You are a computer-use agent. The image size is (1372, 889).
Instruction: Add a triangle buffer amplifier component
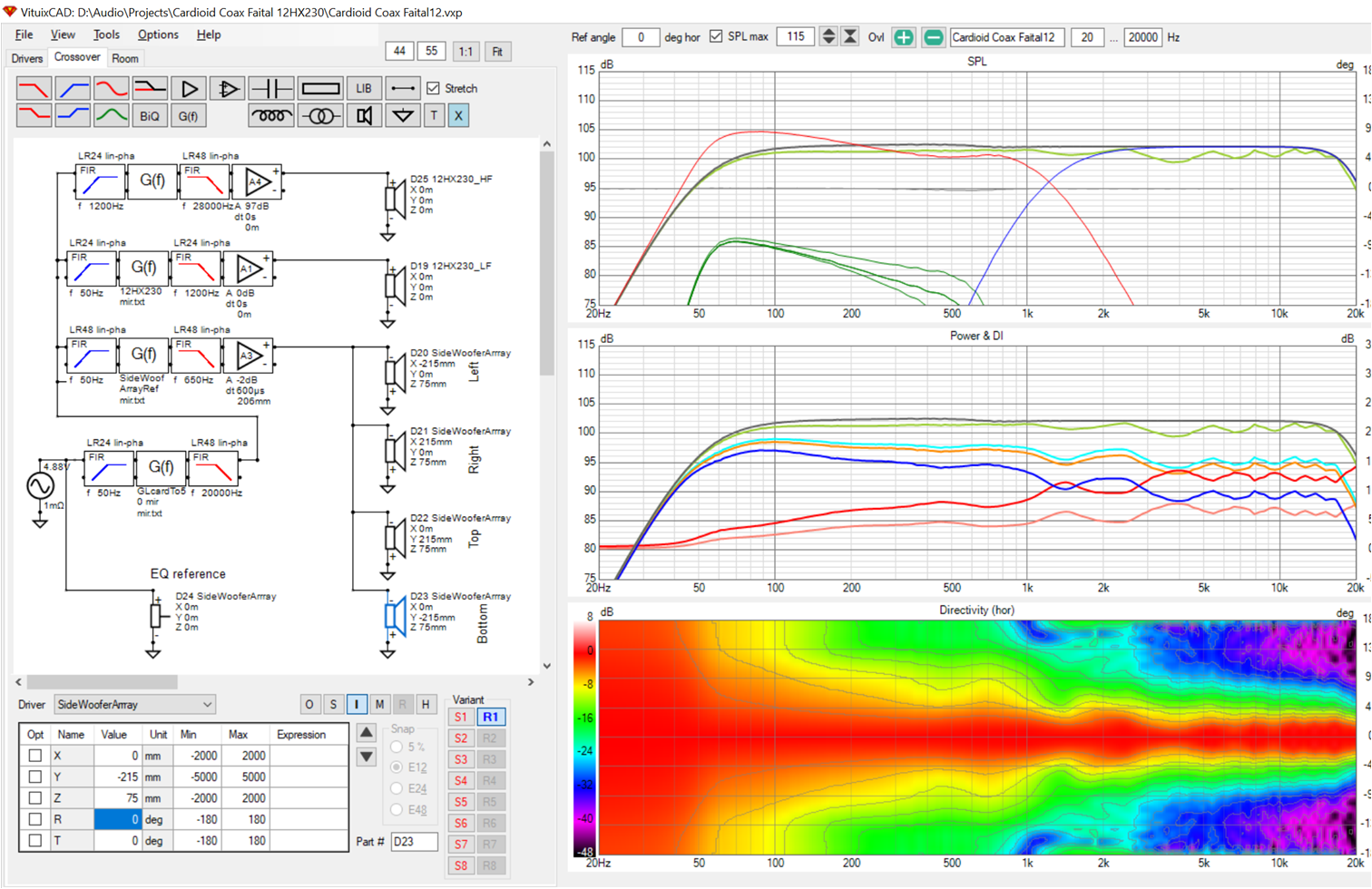tap(189, 89)
